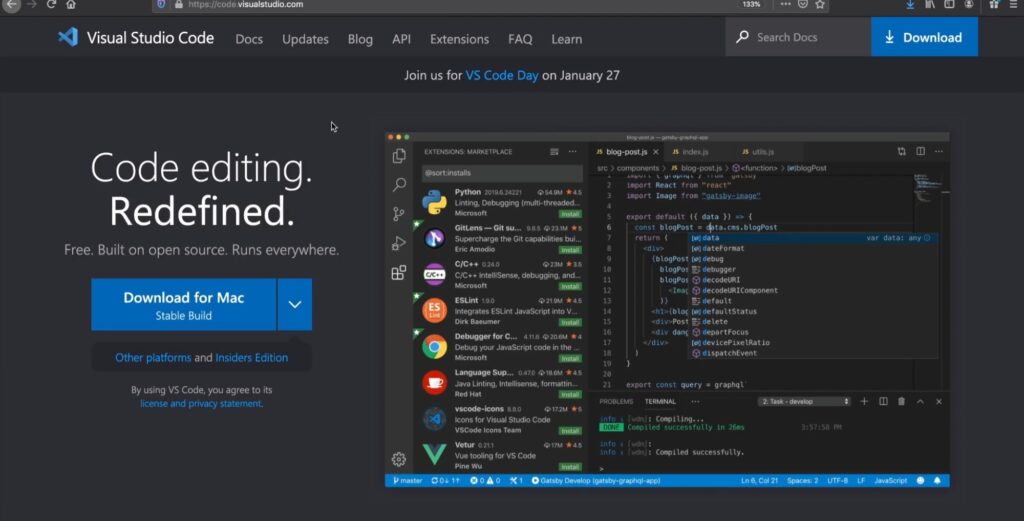Select Extensions icon in screenshot activity bar
Screen dimensions: 1024x521
399,272
